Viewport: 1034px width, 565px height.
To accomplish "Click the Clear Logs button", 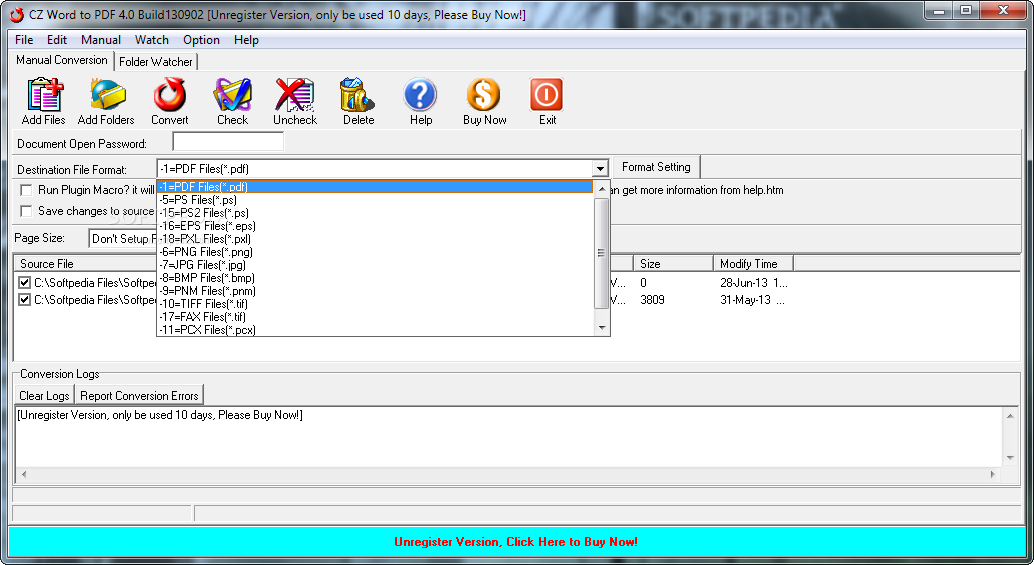I will 44,396.
